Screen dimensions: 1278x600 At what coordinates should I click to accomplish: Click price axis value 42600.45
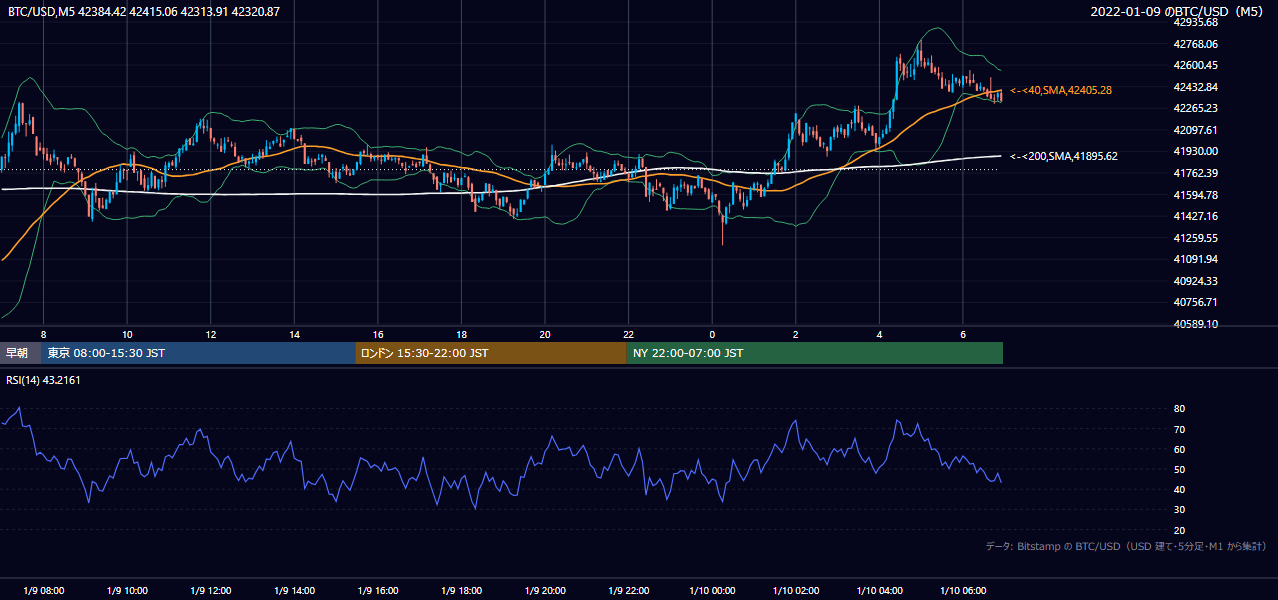pos(1195,65)
